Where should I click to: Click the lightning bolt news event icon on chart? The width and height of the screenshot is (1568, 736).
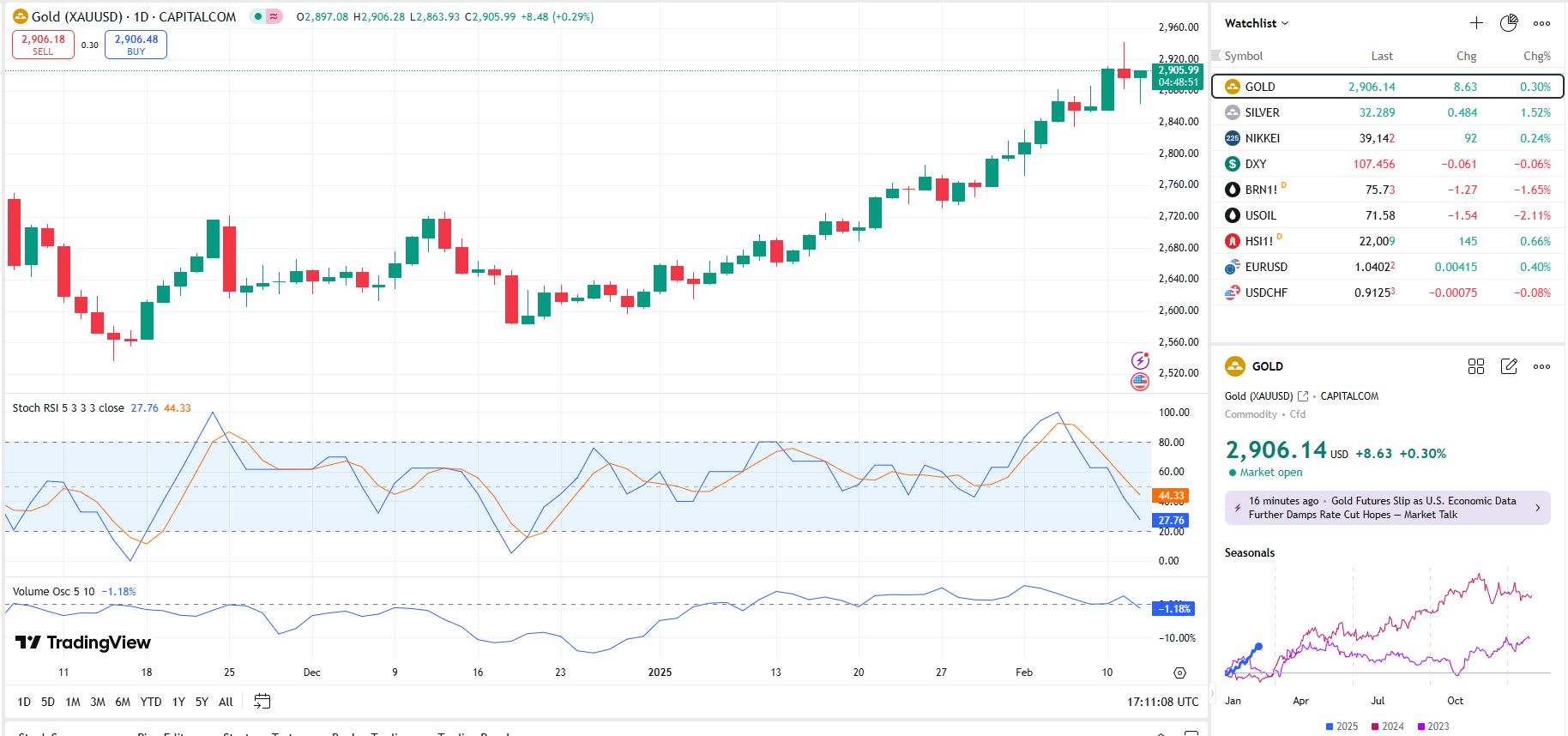click(x=1140, y=360)
